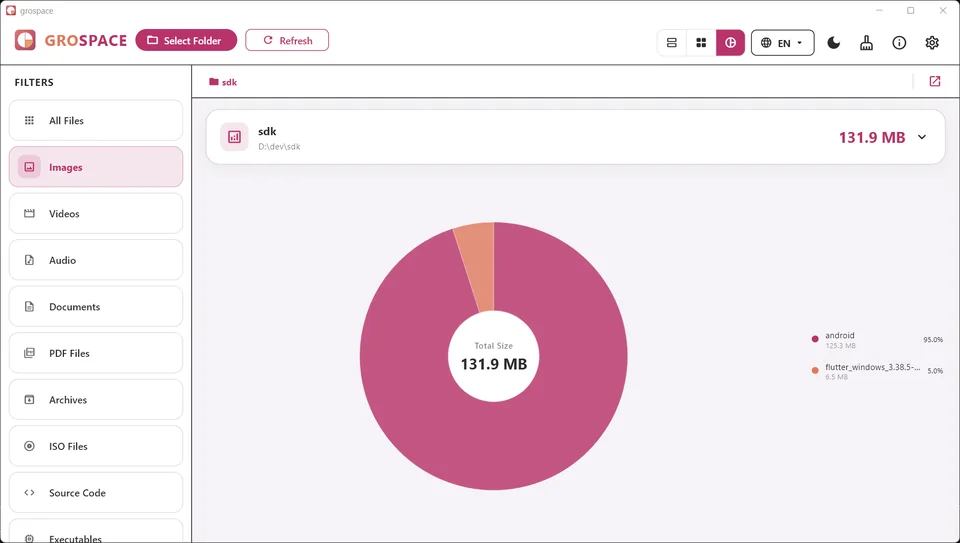Click the flutter_windows legend entry
The height and width of the screenshot is (543, 960).
(877, 371)
